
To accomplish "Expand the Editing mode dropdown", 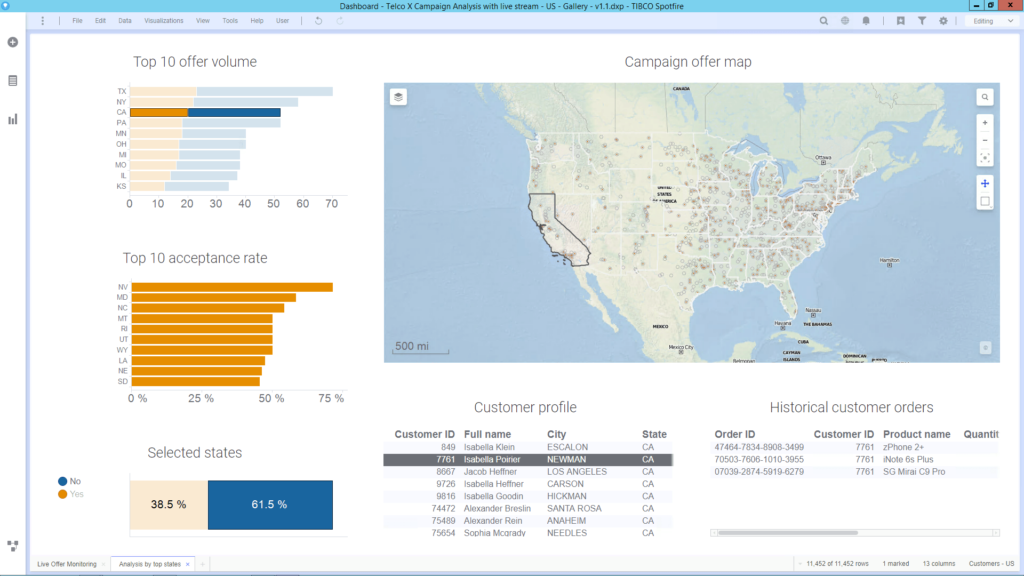I will (x=1010, y=20).
